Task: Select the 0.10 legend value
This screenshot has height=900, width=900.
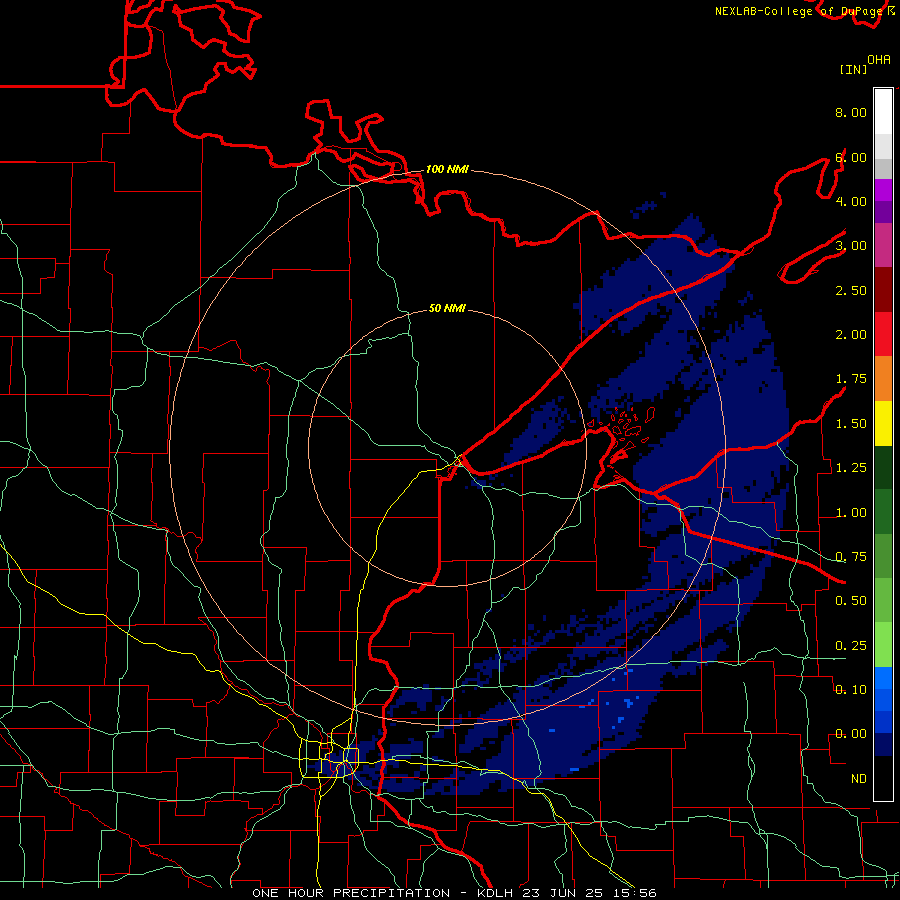Action: click(851, 690)
